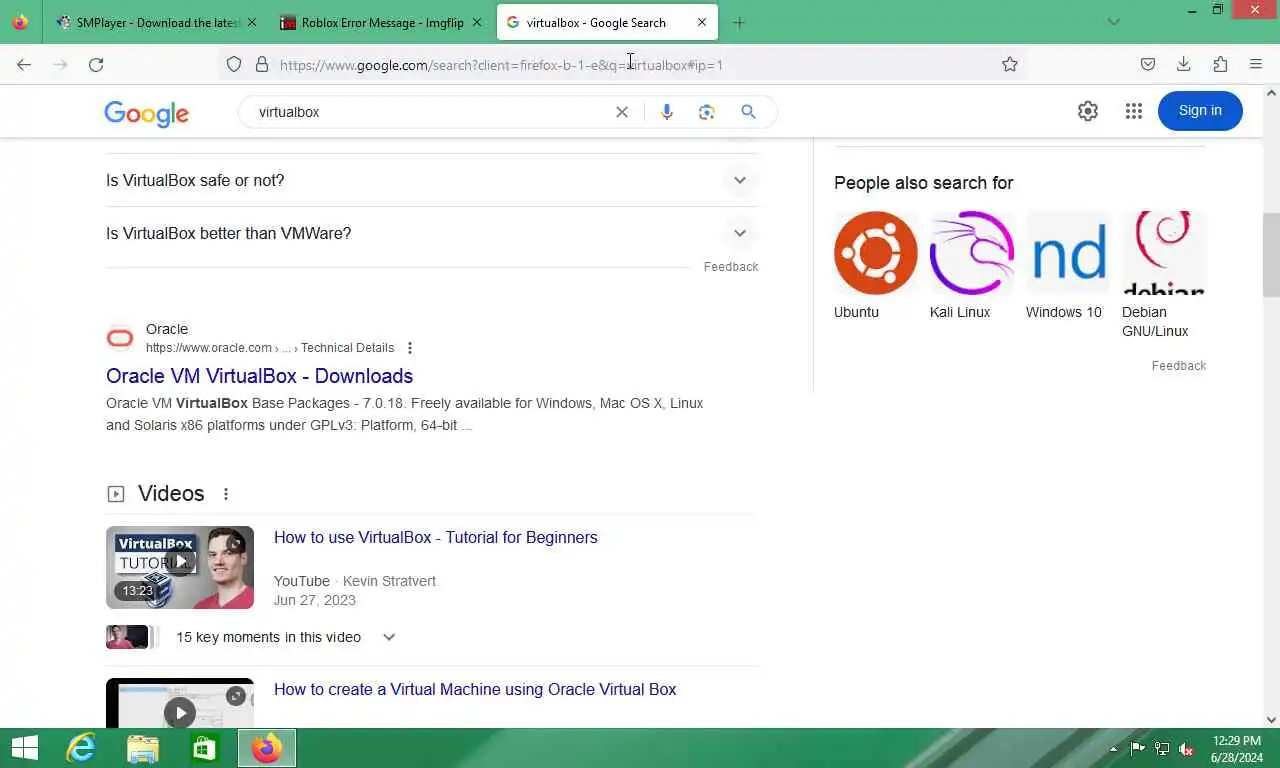1280x768 pixels.
Task: Play the second video thumbnail for Oracle Virtual Box
Action: 180,703
